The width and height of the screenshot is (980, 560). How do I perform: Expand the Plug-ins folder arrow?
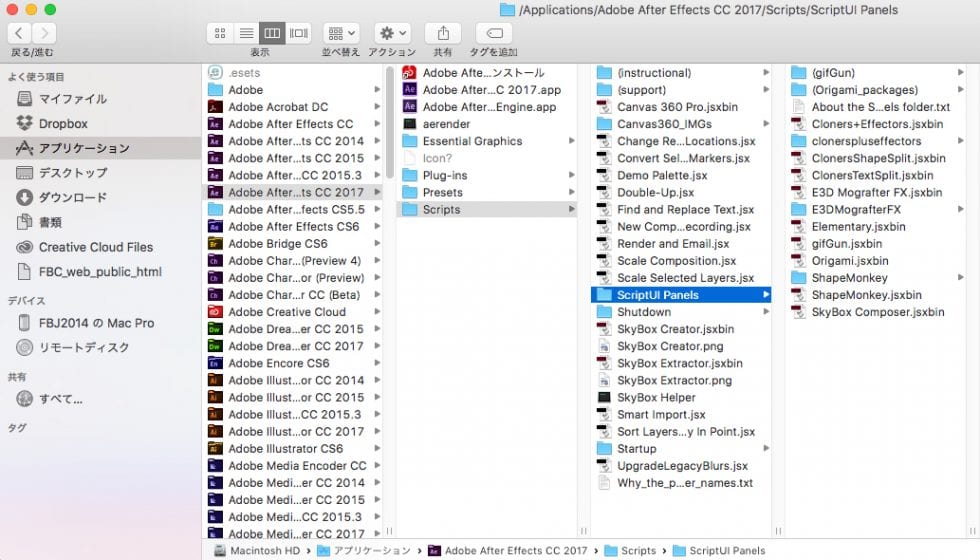pos(572,175)
